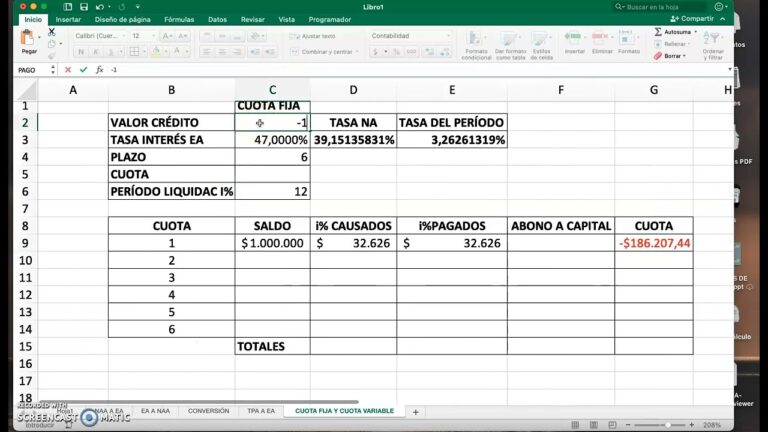
Task: Switch to the TPA A EA sheet tab
Action: pos(261,411)
